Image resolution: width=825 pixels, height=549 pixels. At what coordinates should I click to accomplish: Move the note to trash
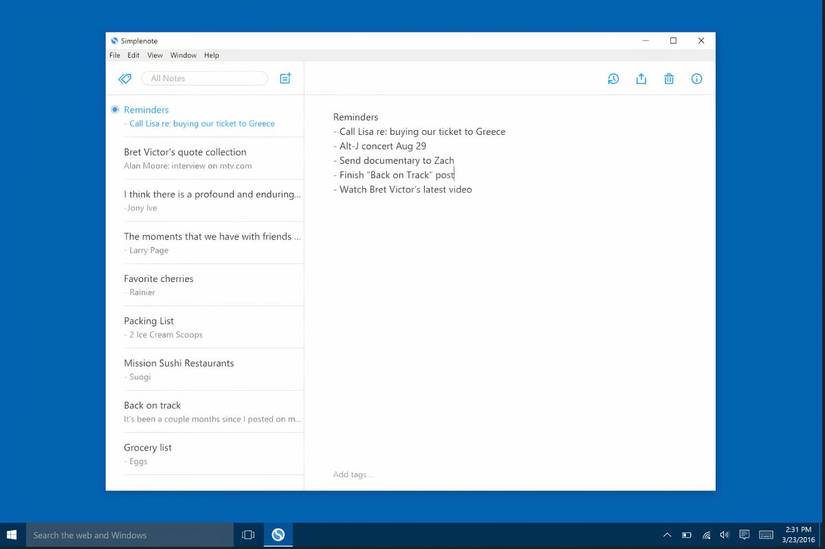pos(669,79)
